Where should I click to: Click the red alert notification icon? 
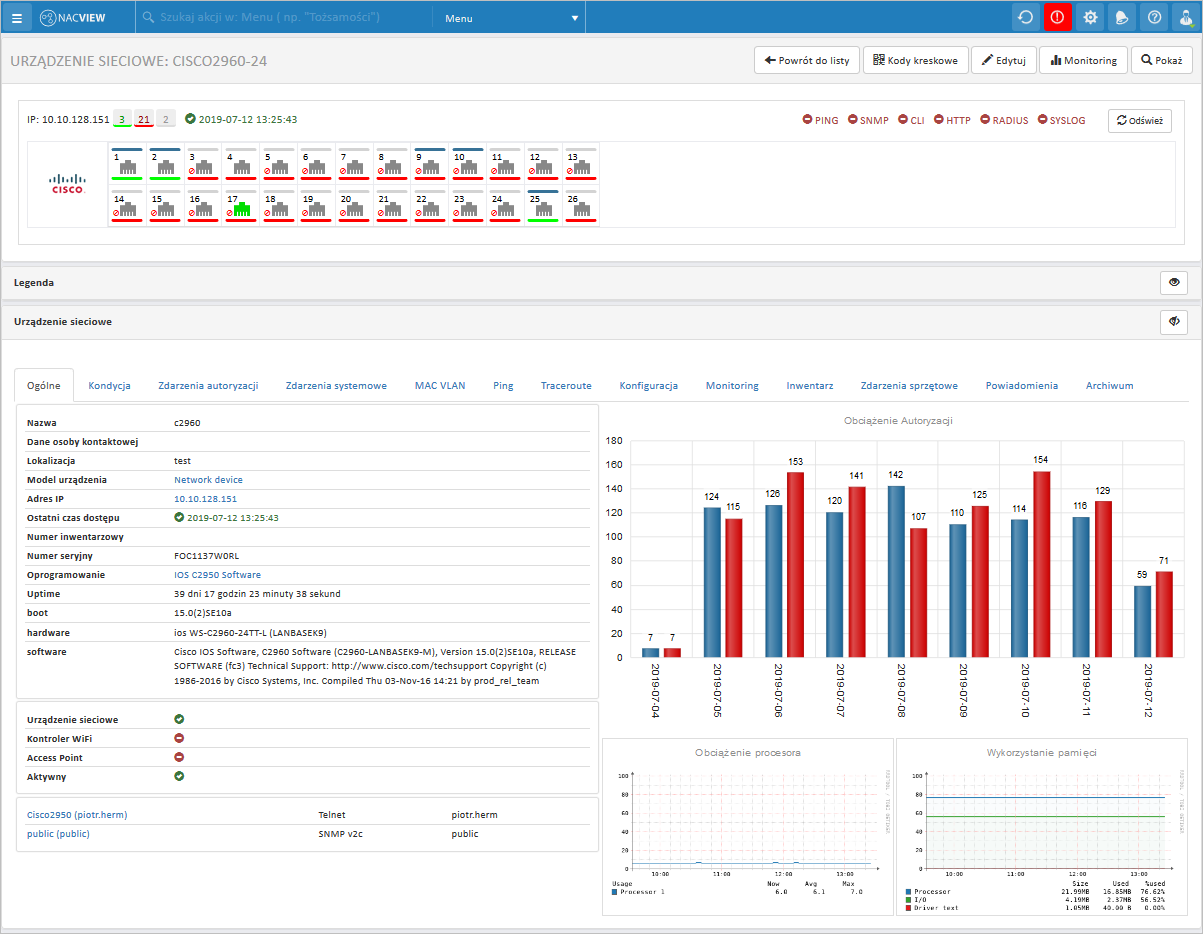(x=1057, y=17)
